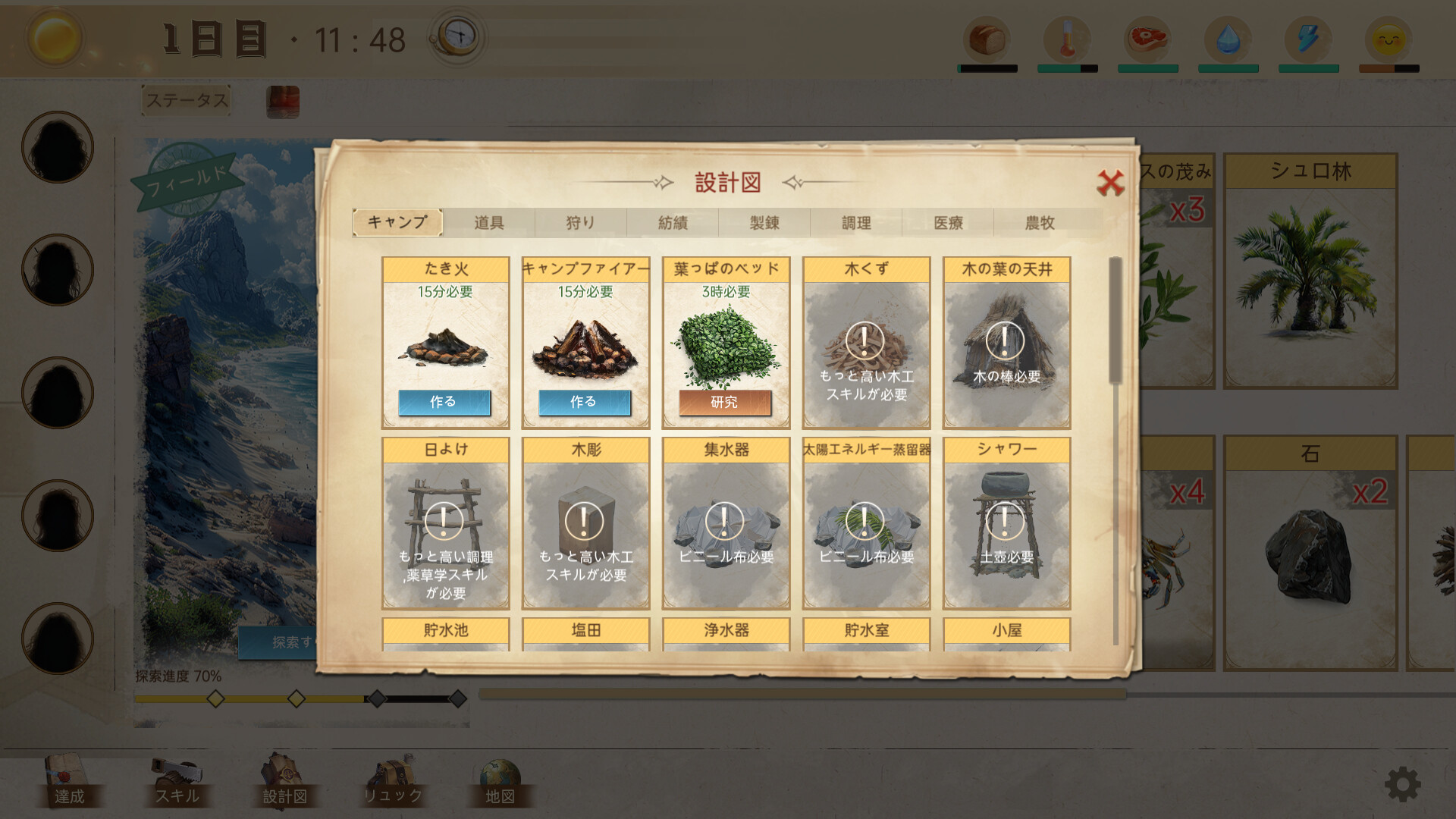The image size is (1456, 819).
Task: Click the bread hunger status icon
Action: [987, 39]
